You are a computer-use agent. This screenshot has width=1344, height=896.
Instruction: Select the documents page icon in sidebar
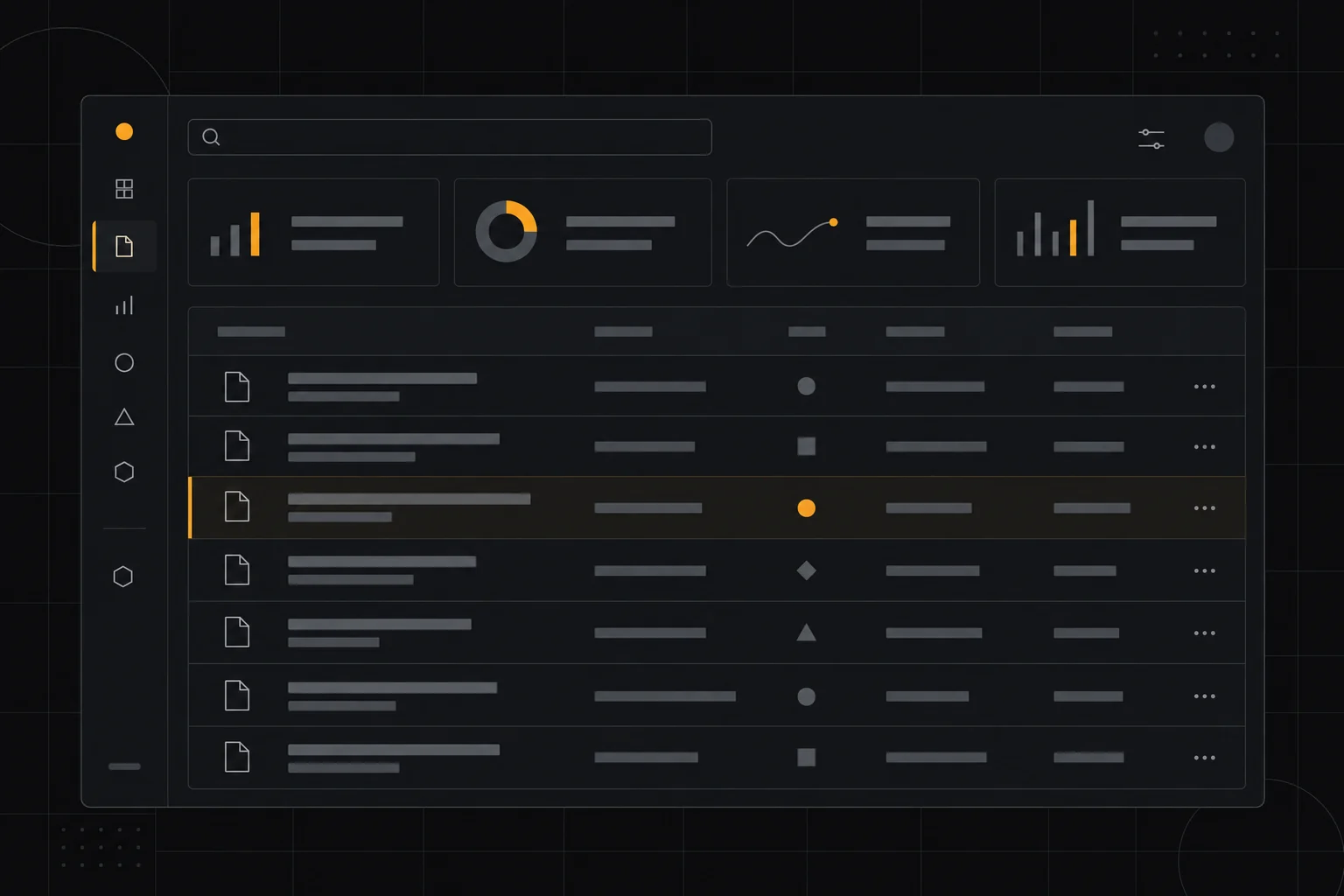pos(124,247)
